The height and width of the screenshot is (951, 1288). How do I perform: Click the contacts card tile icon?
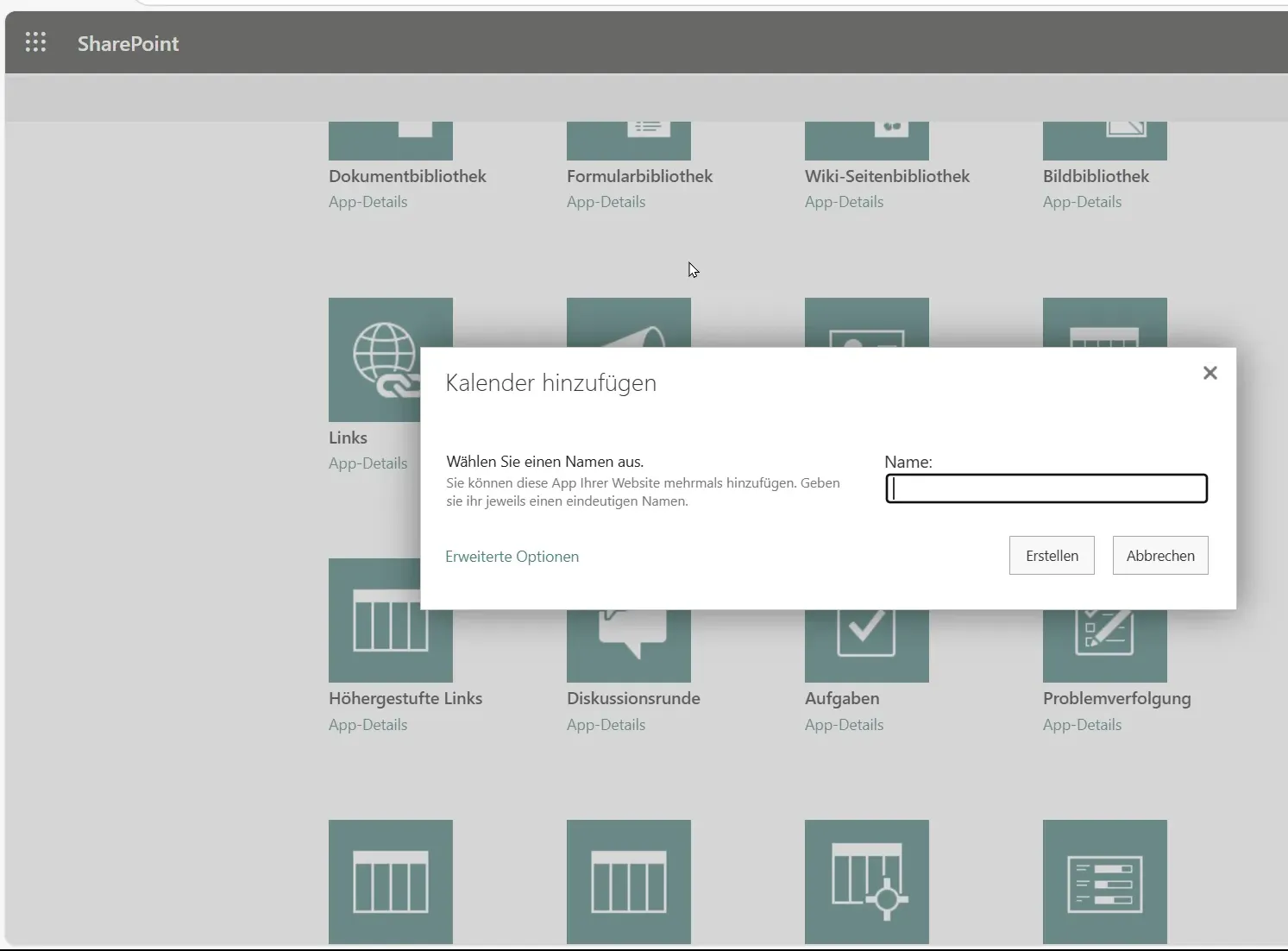867,323
